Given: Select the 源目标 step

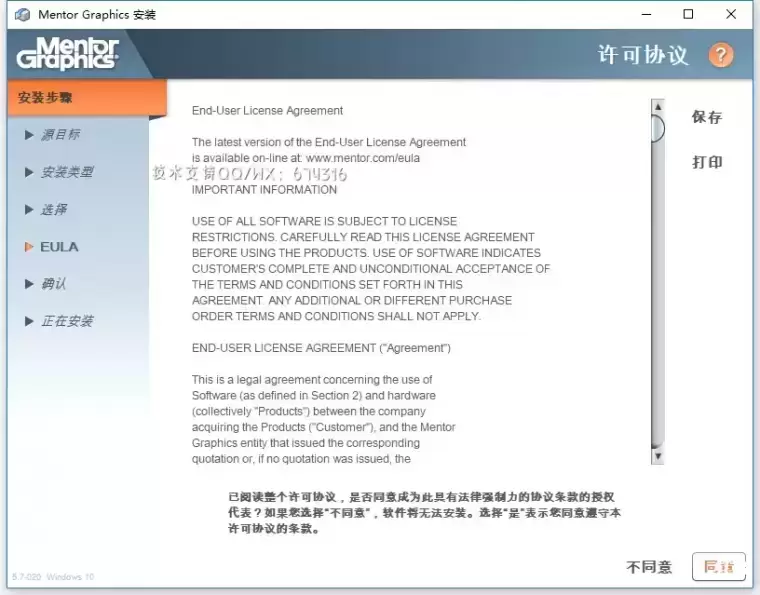Looking at the screenshot, I should [60, 135].
